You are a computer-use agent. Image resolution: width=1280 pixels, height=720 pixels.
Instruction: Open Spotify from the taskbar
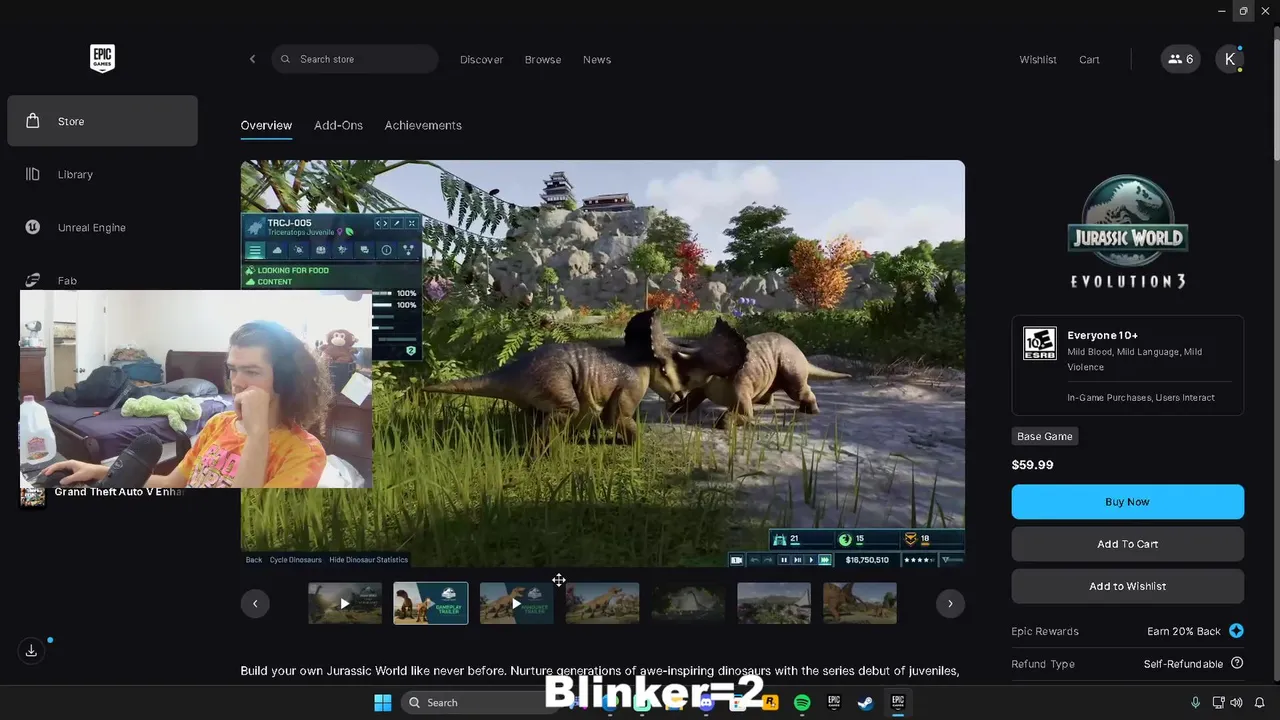[802, 703]
